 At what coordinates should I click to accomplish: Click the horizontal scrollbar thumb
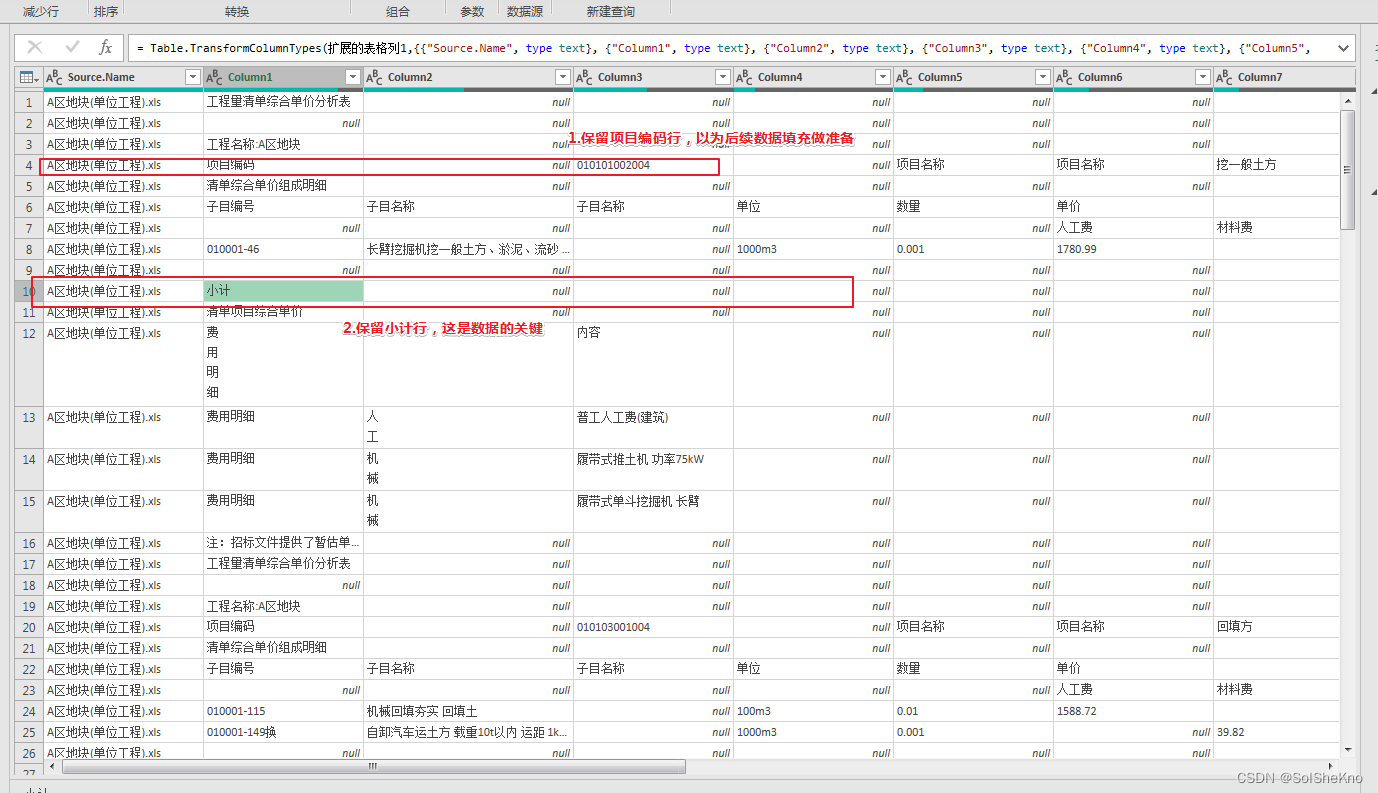374,767
